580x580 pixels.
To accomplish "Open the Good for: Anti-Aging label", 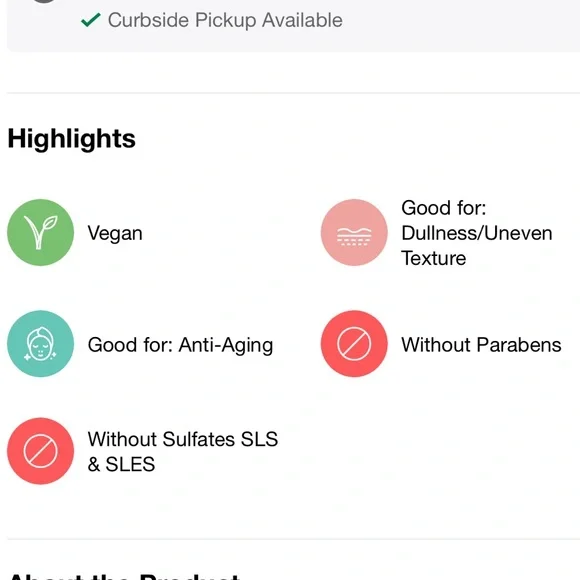I will 181,345.
